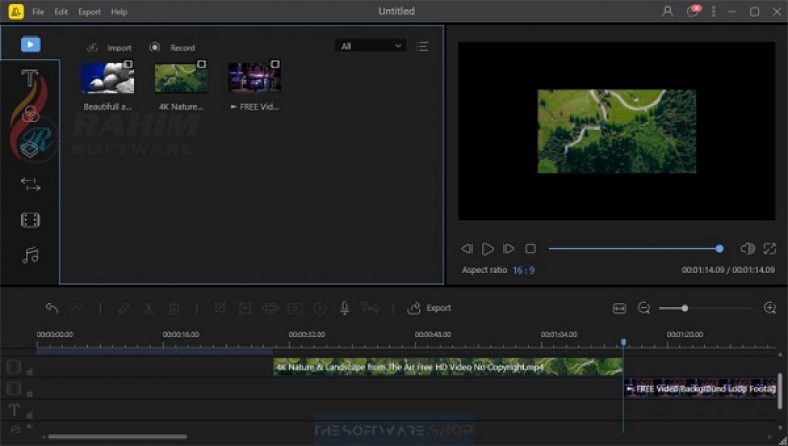Open the three-dot options menu in title bar

(x=713, y=12)
